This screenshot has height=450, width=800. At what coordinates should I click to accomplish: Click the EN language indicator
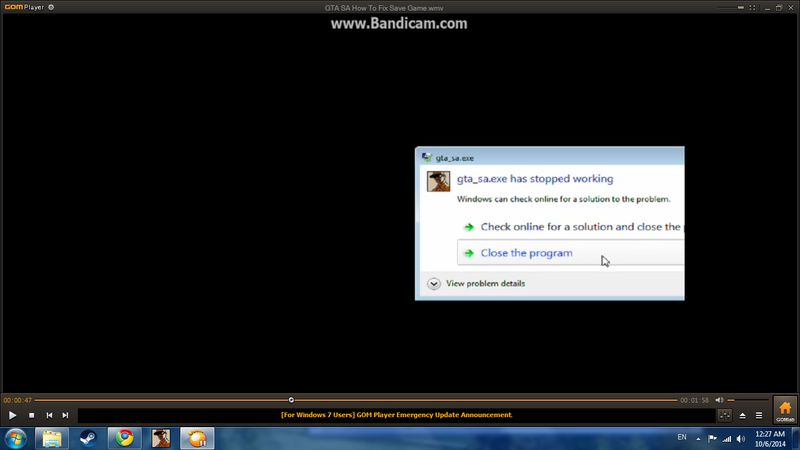pyautogui.click(x=682, y=437)
